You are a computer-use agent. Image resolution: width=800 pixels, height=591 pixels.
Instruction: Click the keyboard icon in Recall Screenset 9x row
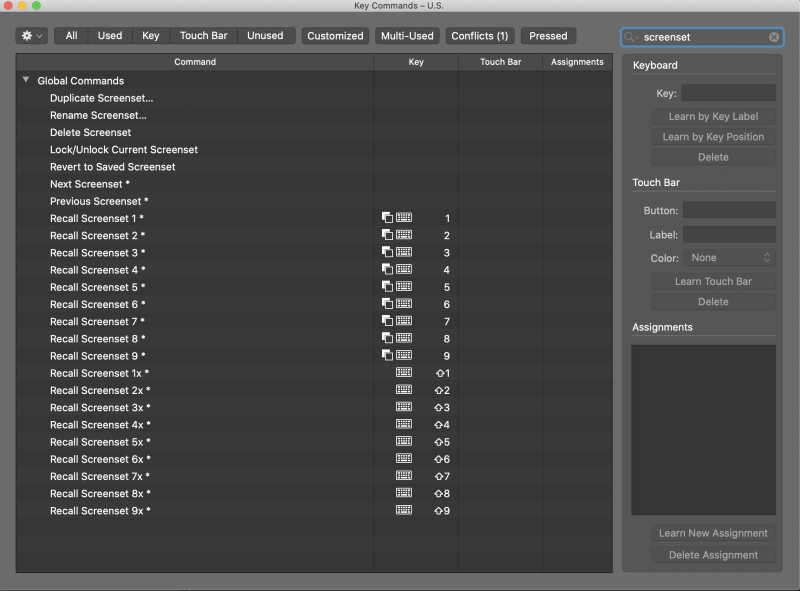[404, 510]
